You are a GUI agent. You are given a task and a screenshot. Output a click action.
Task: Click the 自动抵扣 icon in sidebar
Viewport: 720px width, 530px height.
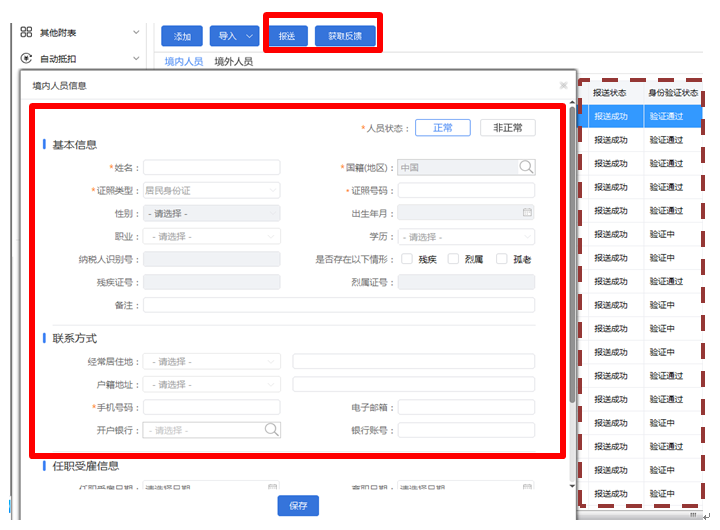(27, 59)
